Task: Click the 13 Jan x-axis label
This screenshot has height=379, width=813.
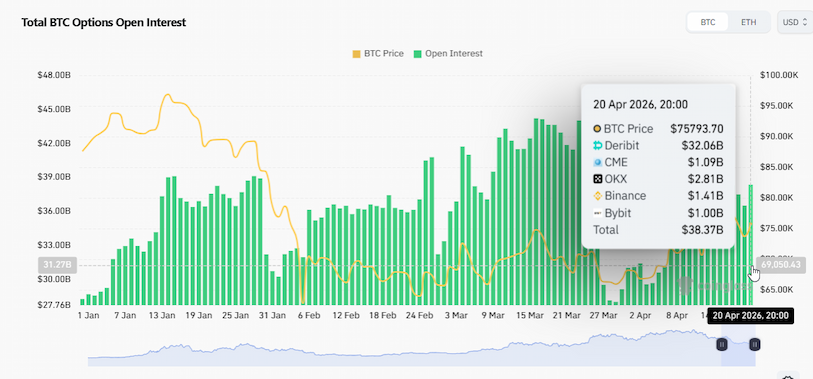Action: click(x=162, y=315)
